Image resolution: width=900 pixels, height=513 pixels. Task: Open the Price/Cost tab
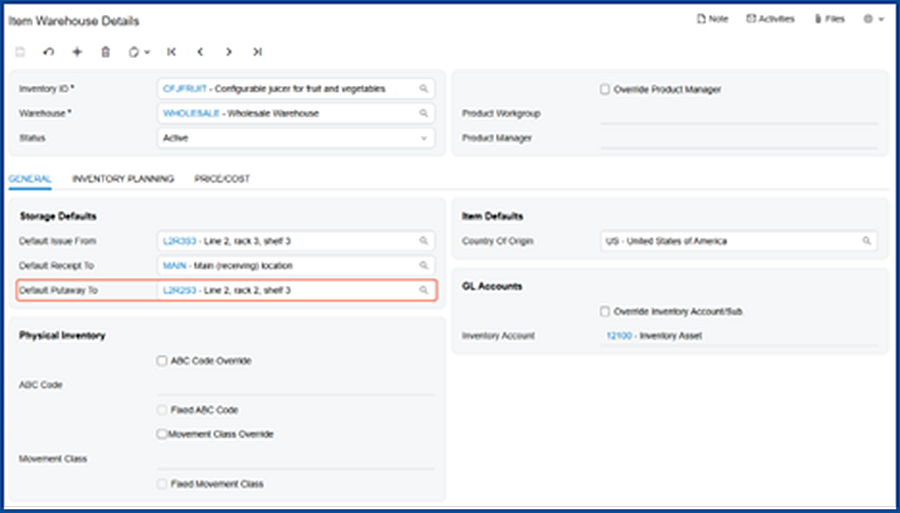coord(222,179)
